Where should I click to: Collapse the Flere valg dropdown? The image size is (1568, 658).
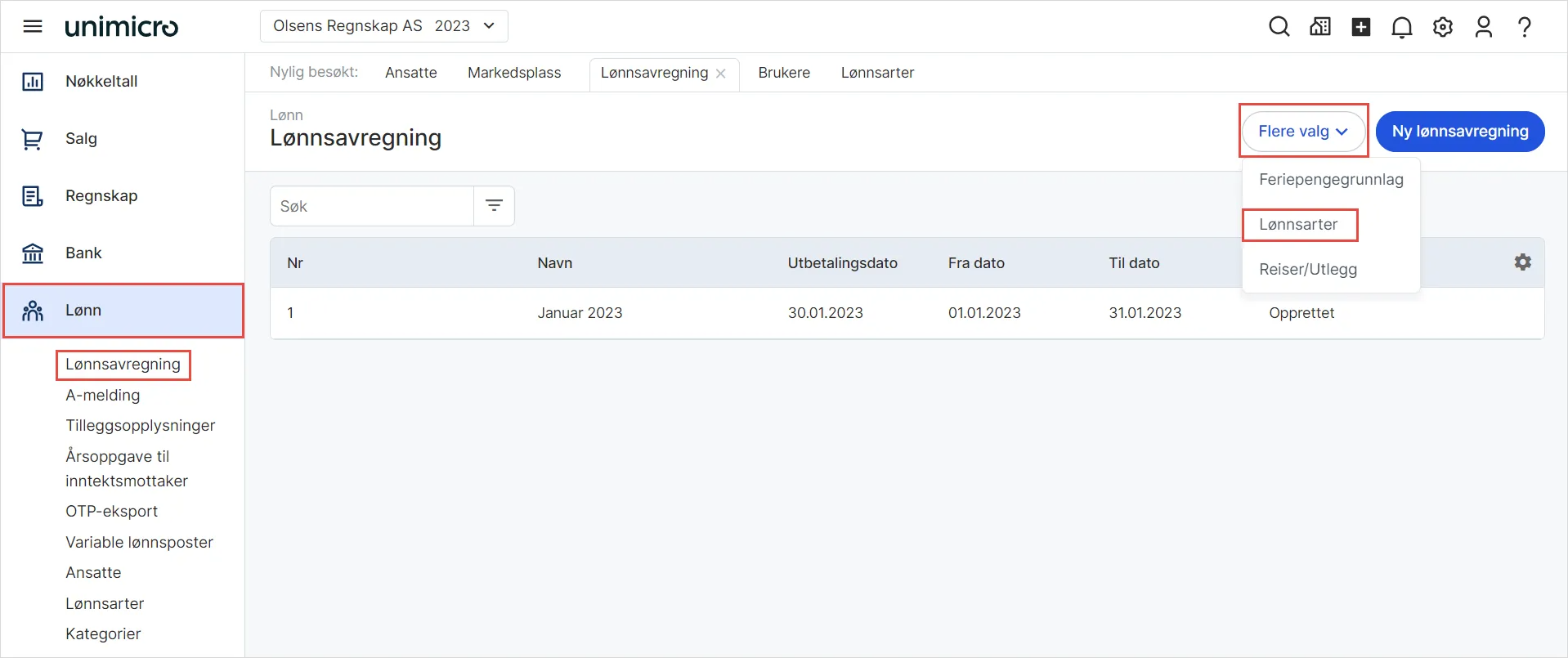pyautogui.click(x=1303, y=132)
